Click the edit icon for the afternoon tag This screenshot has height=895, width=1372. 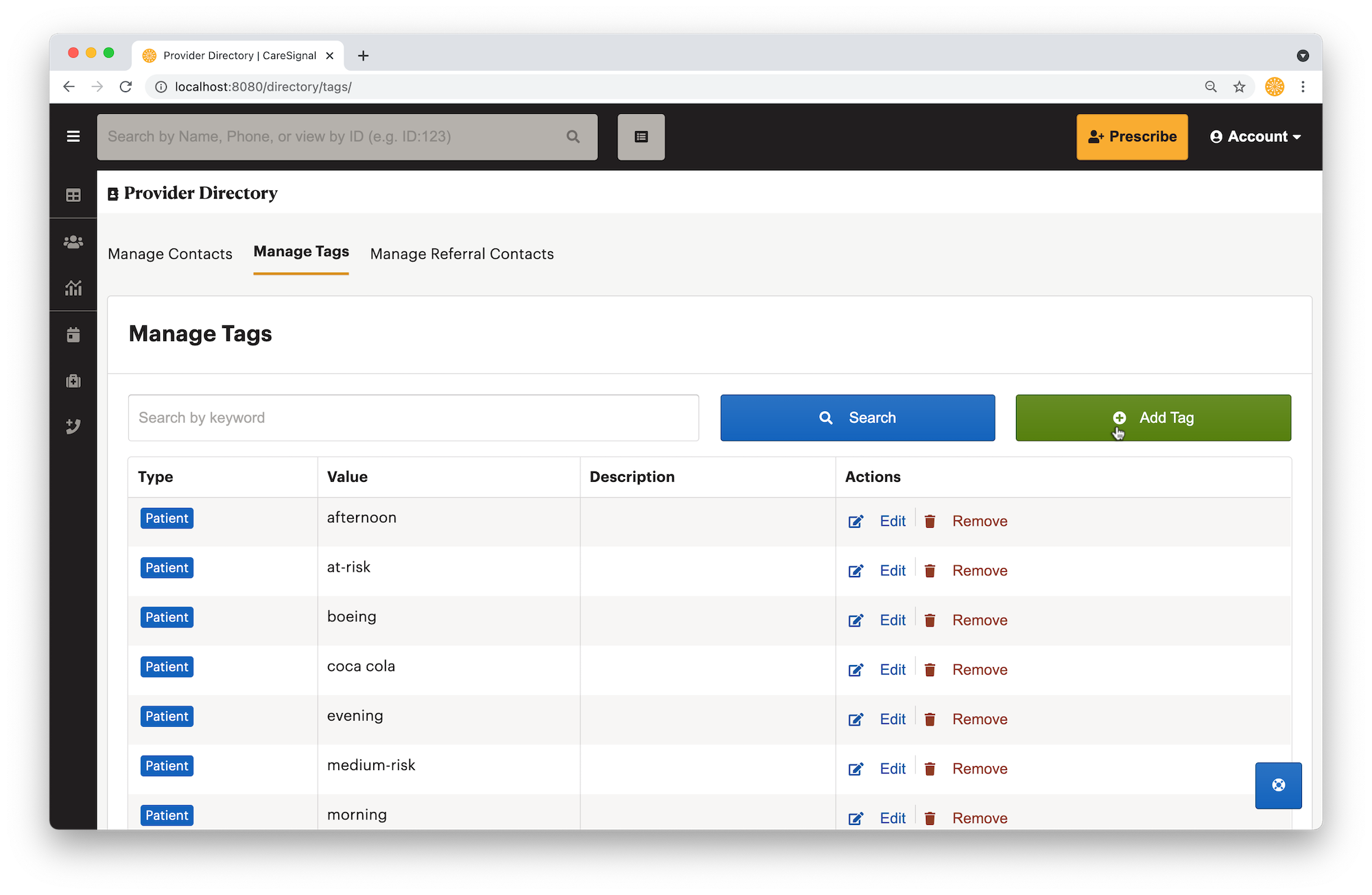pos(855,522)
